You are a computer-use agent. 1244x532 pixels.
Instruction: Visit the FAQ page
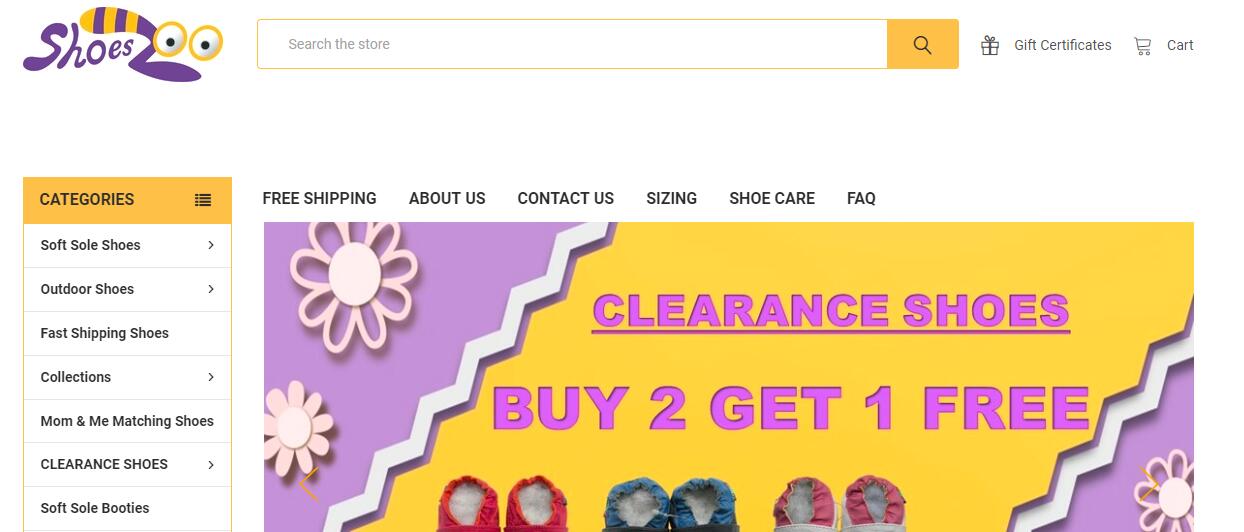[861, 198]
